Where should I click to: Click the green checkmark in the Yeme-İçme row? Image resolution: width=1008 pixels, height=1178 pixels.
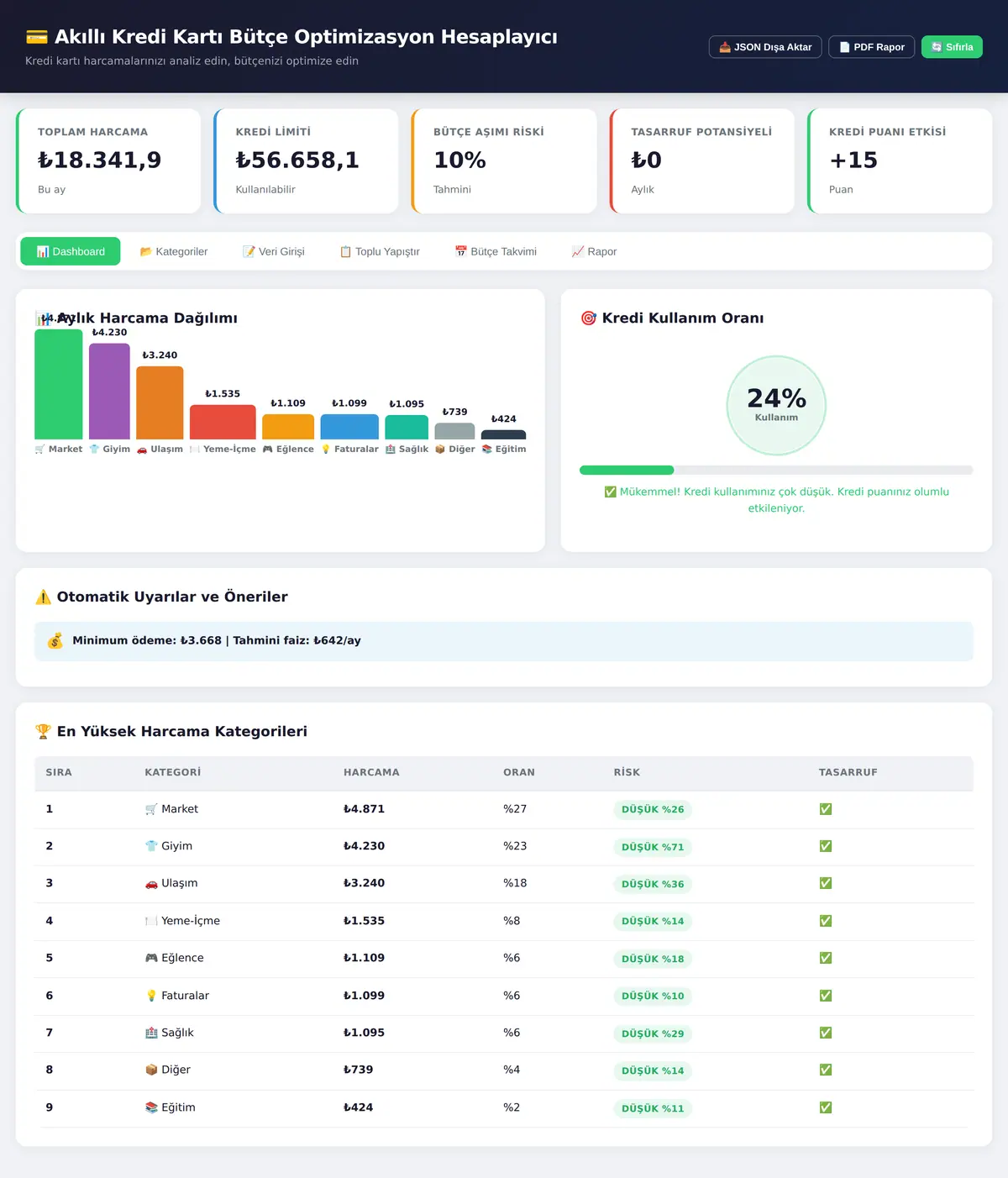coord(826,921)
